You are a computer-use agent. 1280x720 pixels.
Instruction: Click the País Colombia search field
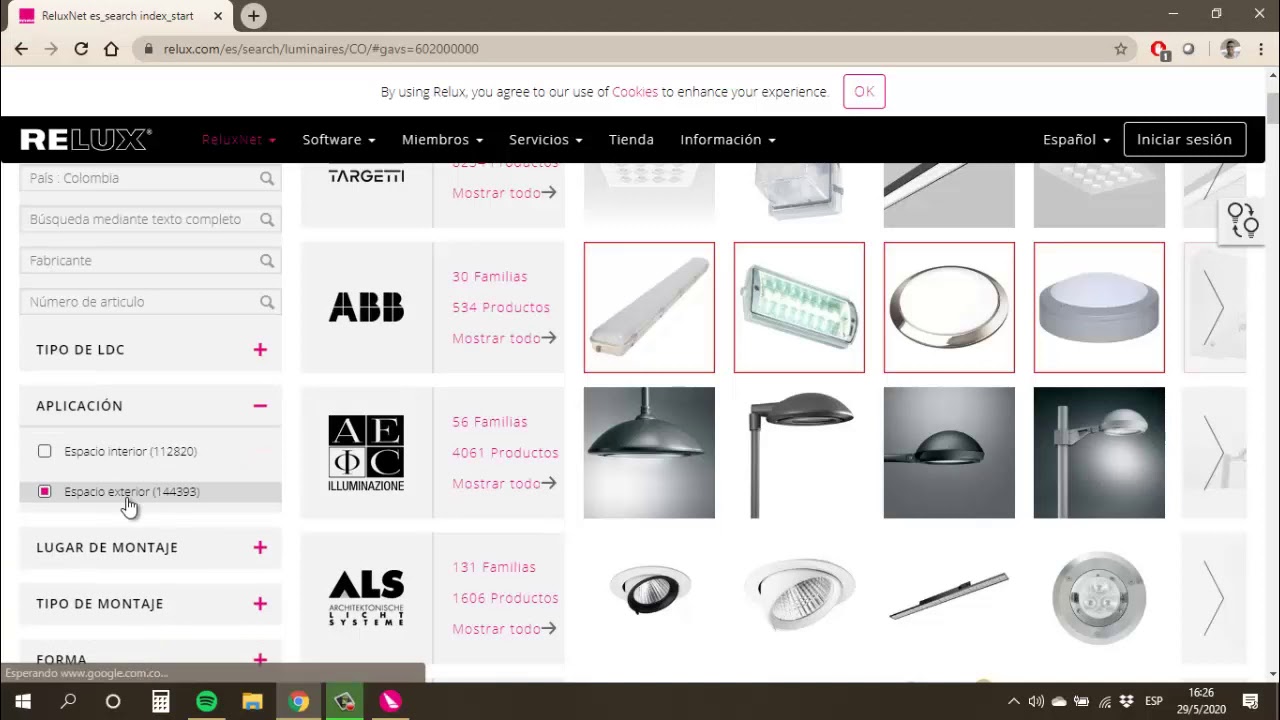click(150, 178)
